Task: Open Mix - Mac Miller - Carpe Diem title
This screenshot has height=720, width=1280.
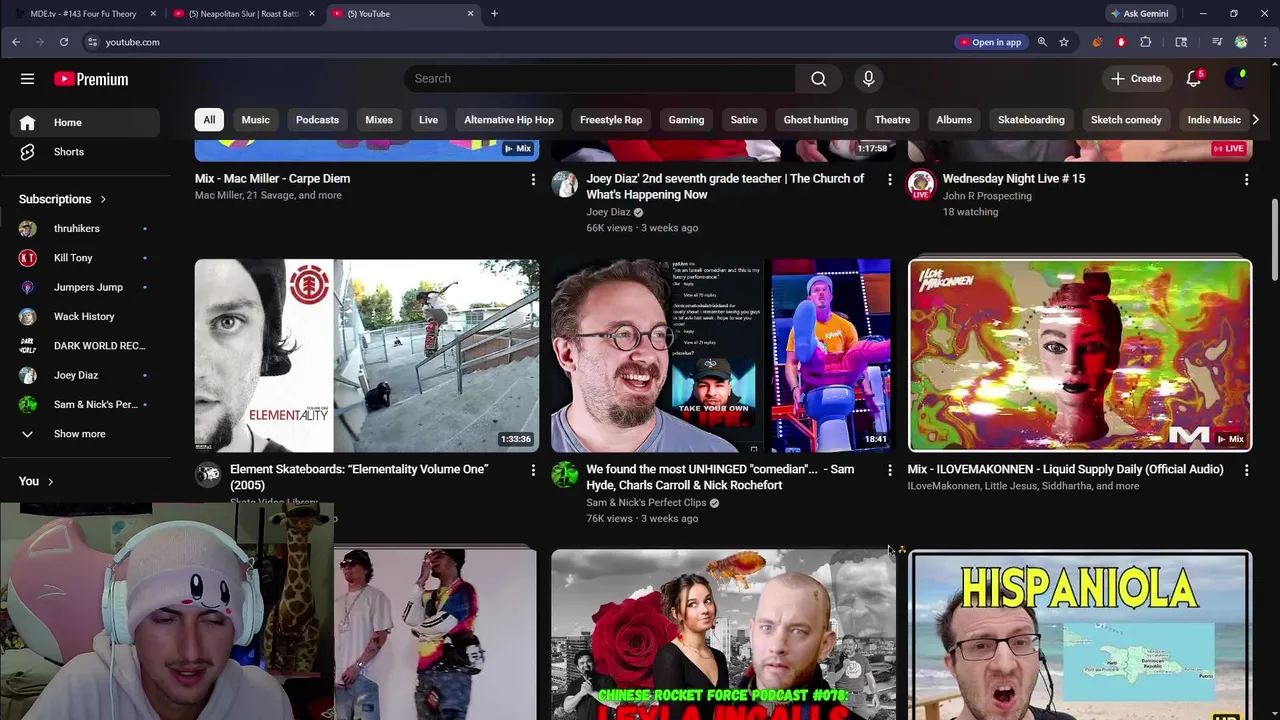Action: pos(272,179)
